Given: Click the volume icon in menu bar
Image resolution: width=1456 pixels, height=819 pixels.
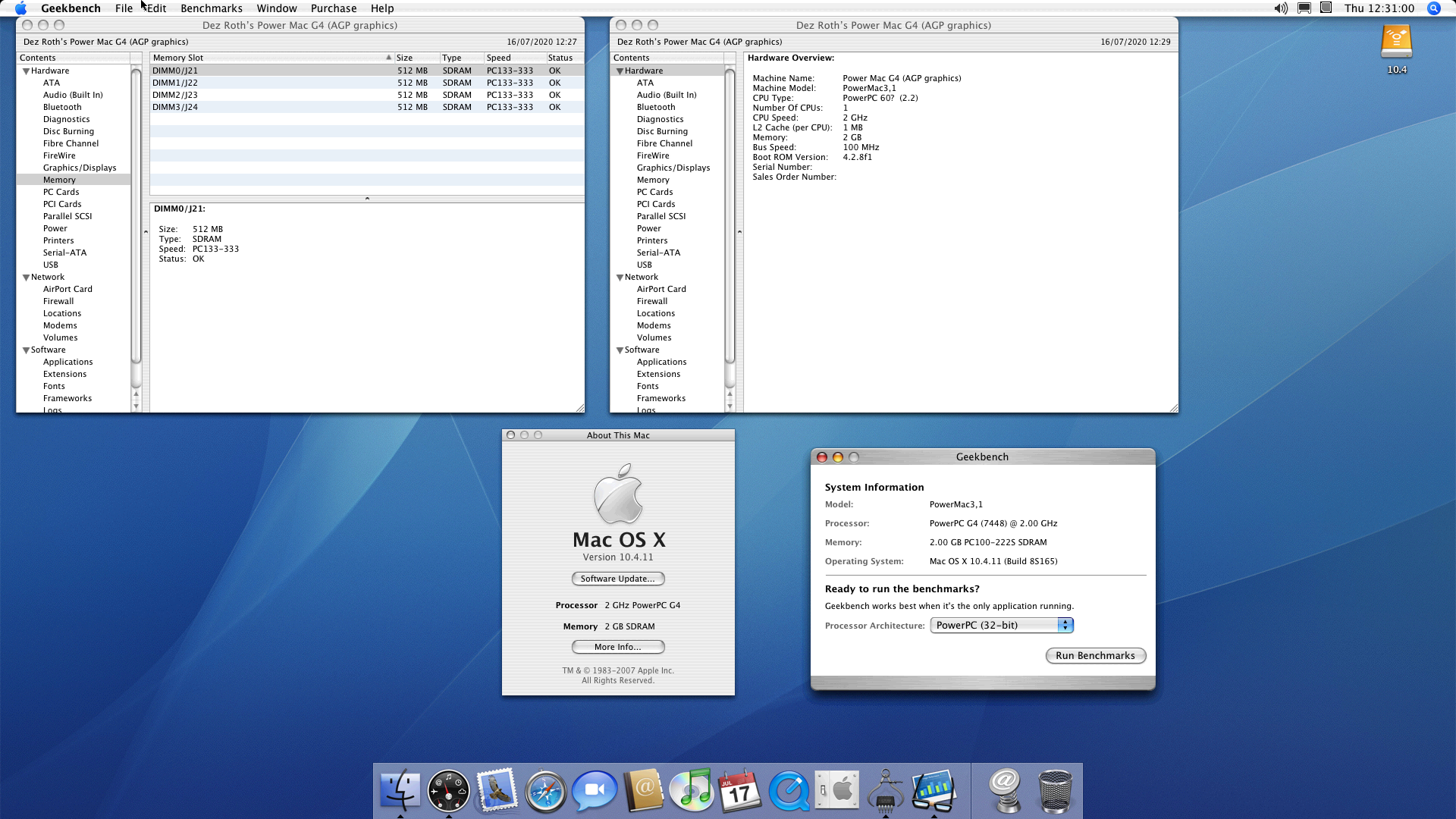Looking at the screenshot, I should [x=1281, y=8].
